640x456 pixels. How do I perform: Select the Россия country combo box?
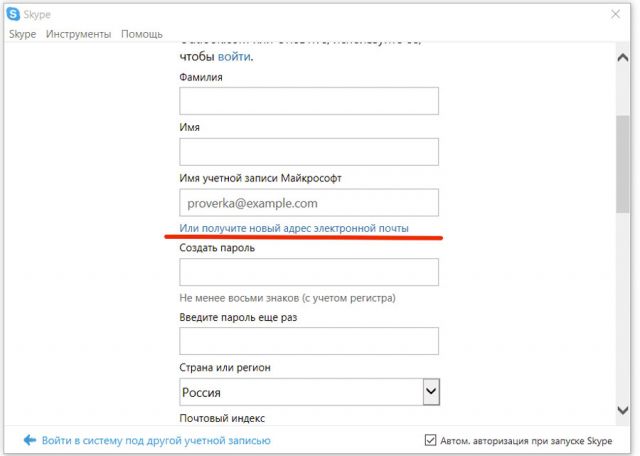309,392
